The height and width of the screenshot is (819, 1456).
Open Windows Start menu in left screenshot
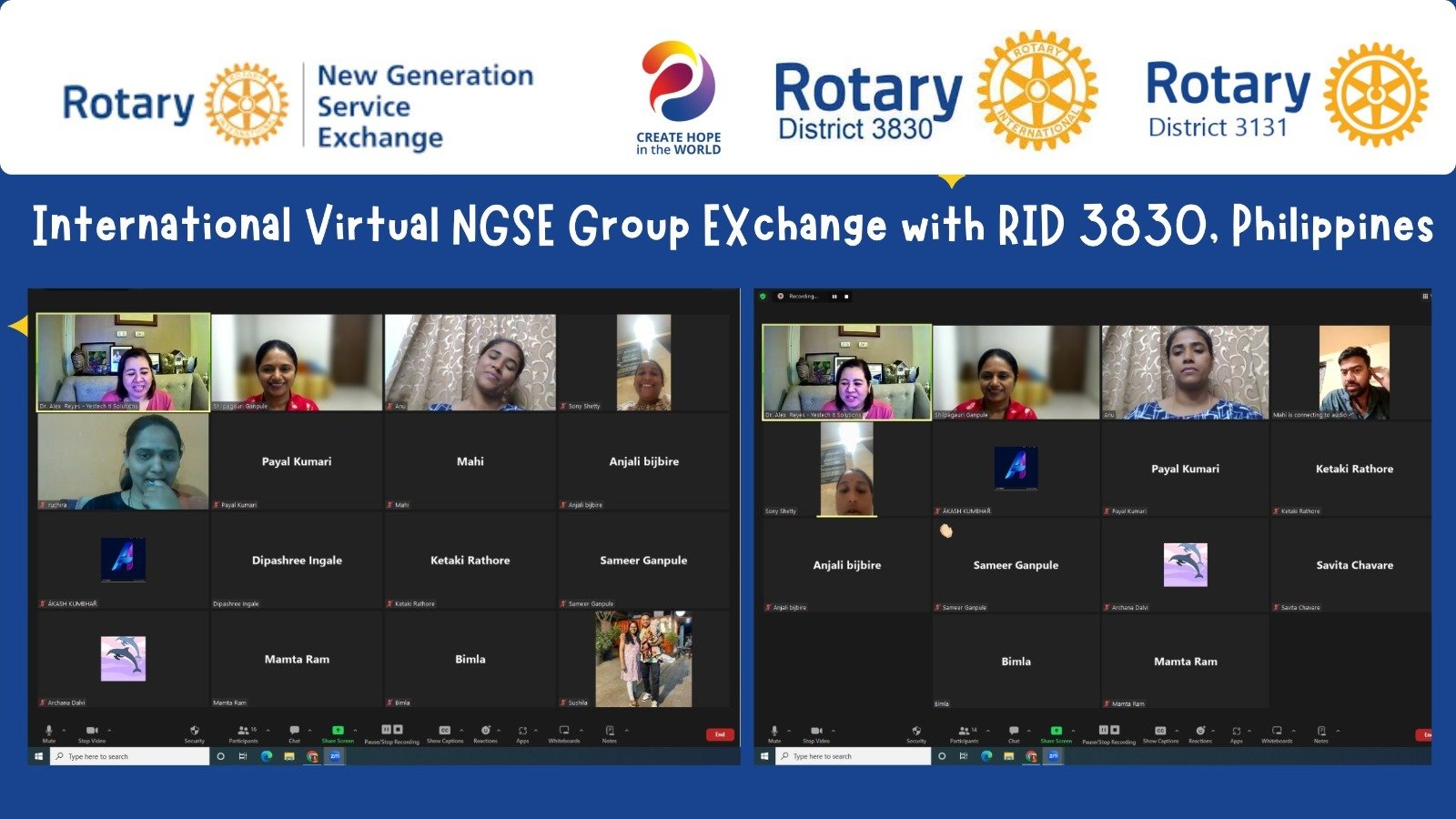point(38,756)
